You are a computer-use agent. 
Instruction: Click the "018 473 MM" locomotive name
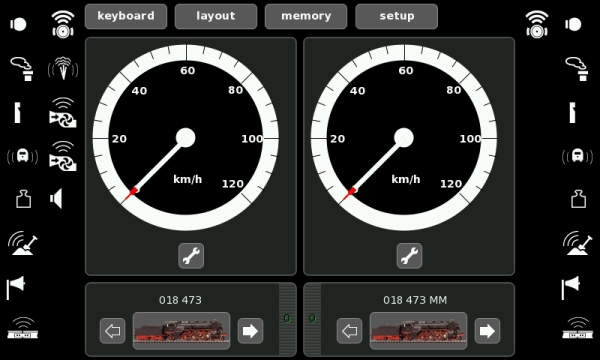click(x=415, y=300)
